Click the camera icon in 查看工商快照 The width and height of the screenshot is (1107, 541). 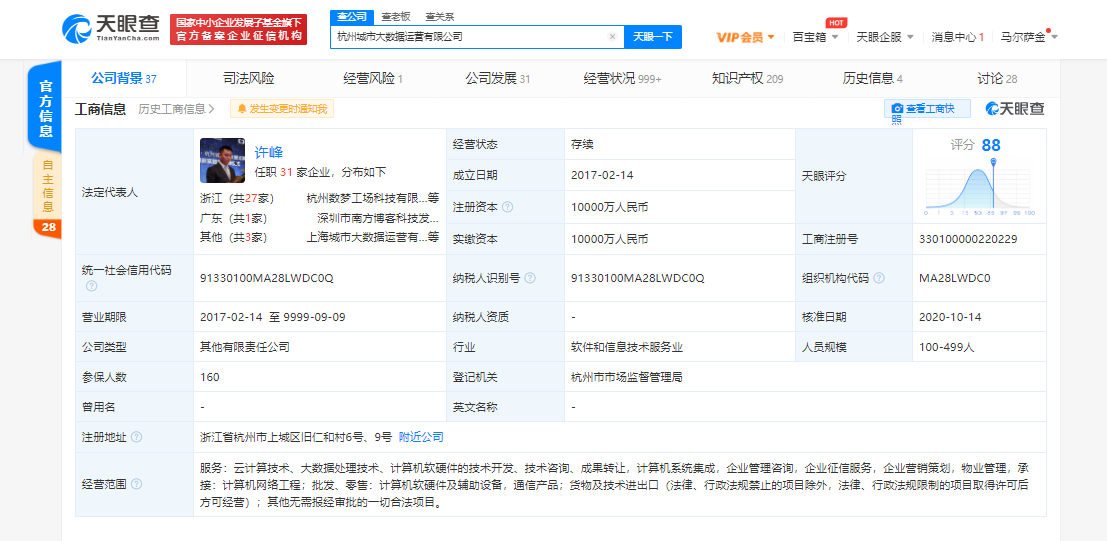tap(897, 109)
